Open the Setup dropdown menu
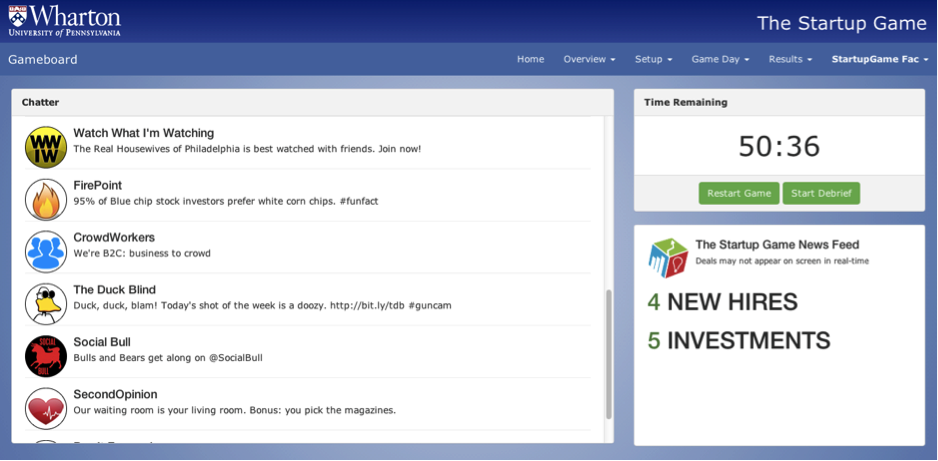Image resolution: width=938 pixels, height=461 pixels. coord(653,59)
